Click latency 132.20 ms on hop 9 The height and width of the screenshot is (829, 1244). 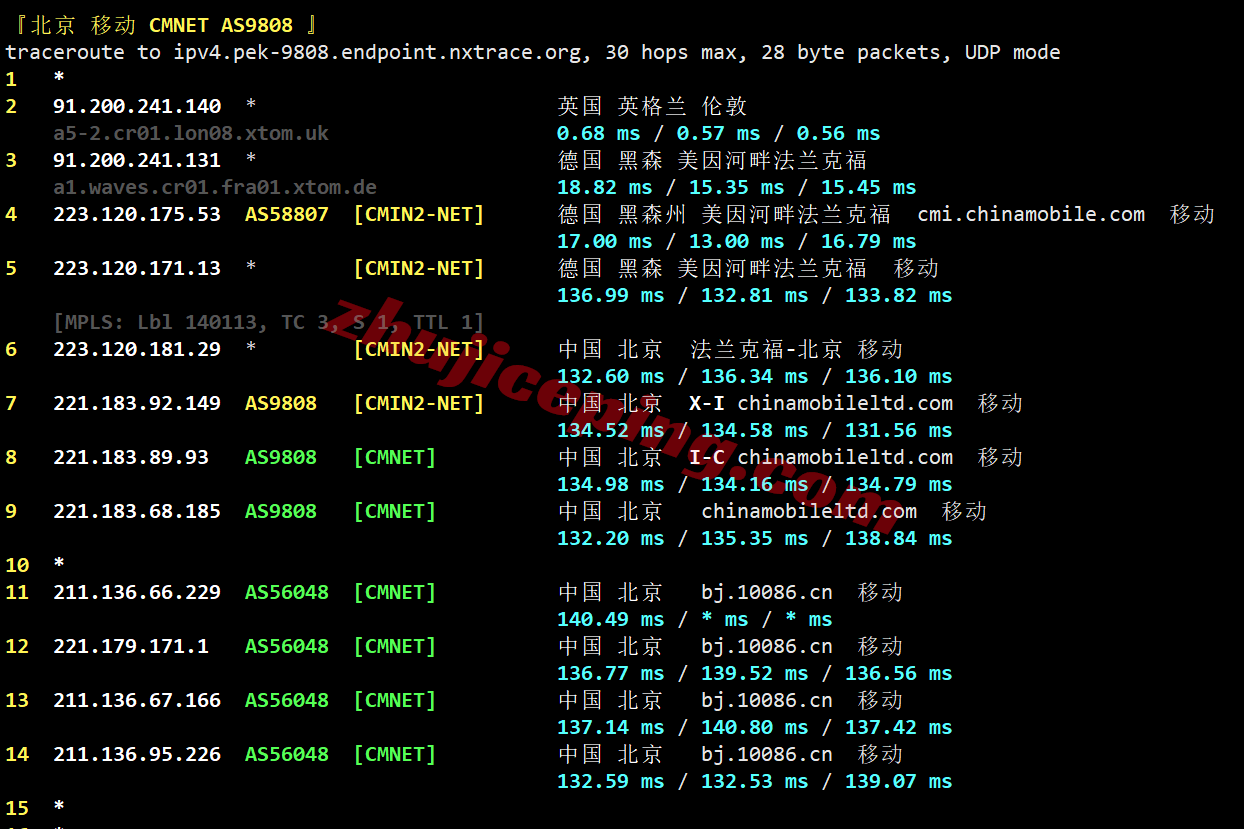pyautogui.click(x=610, y=538)
